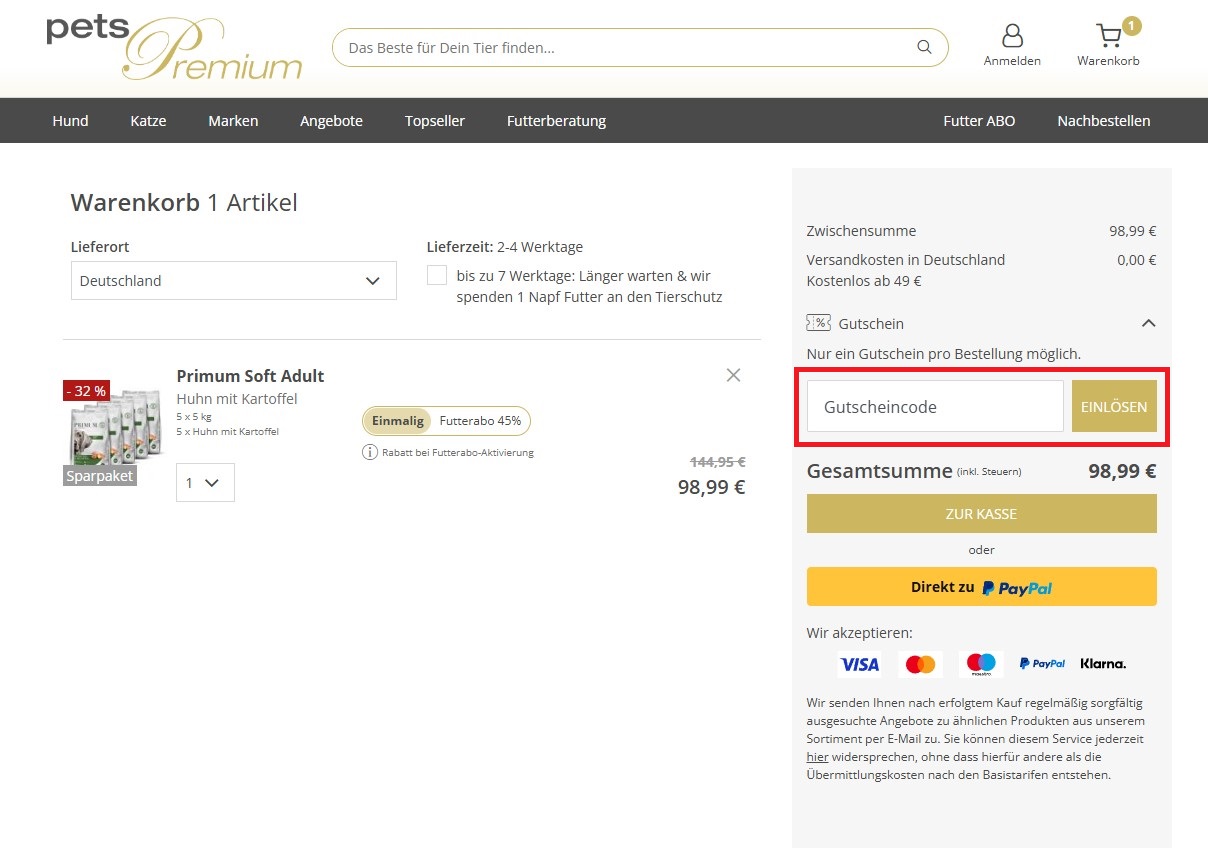Click the cart count badge
The height and width of the screenshot is (868, 1208).
(1131, 26)
